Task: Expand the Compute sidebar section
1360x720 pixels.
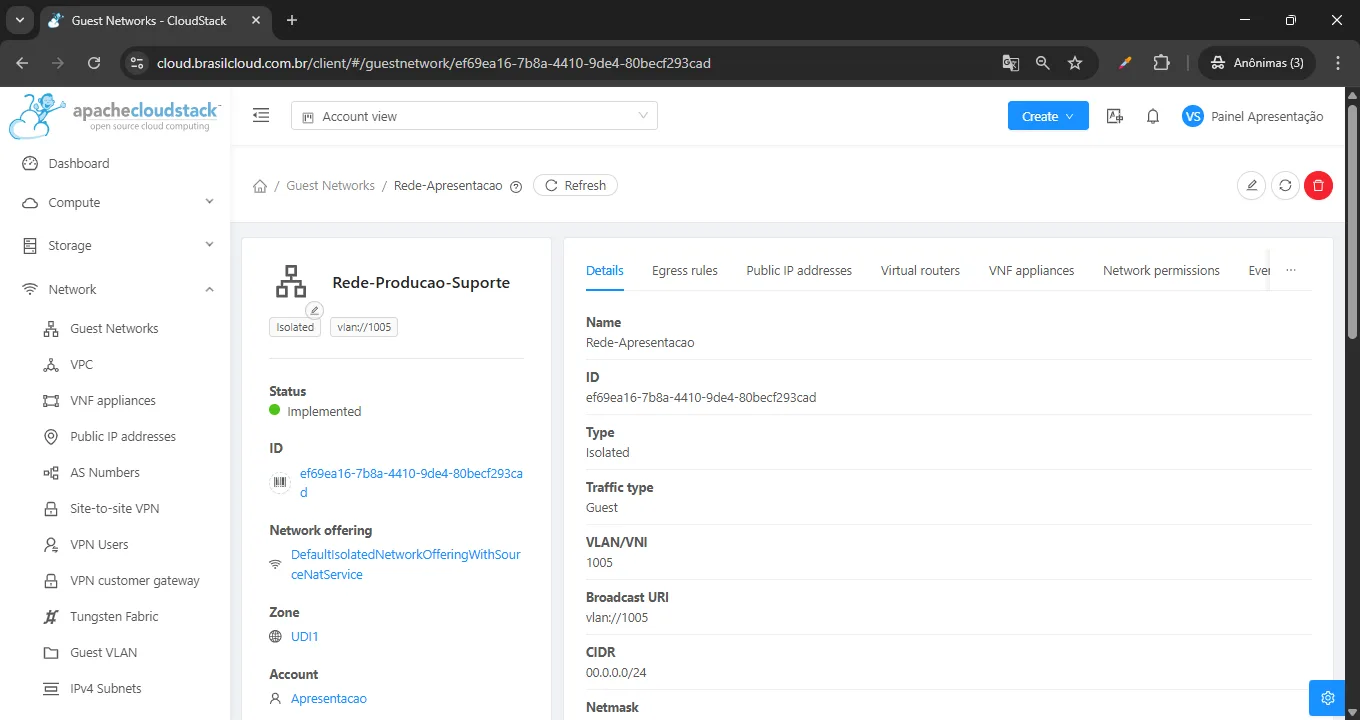Action: coord(115,202)
